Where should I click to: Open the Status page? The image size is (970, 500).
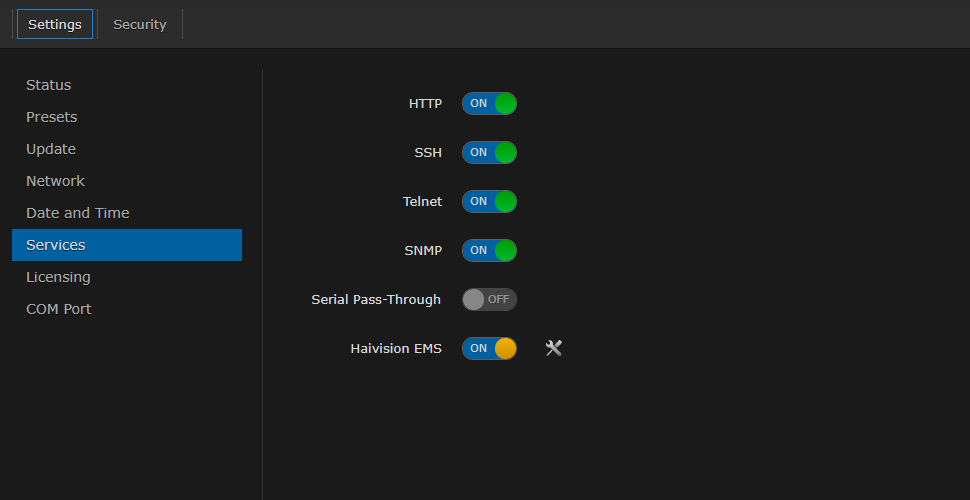click(49, 85)
